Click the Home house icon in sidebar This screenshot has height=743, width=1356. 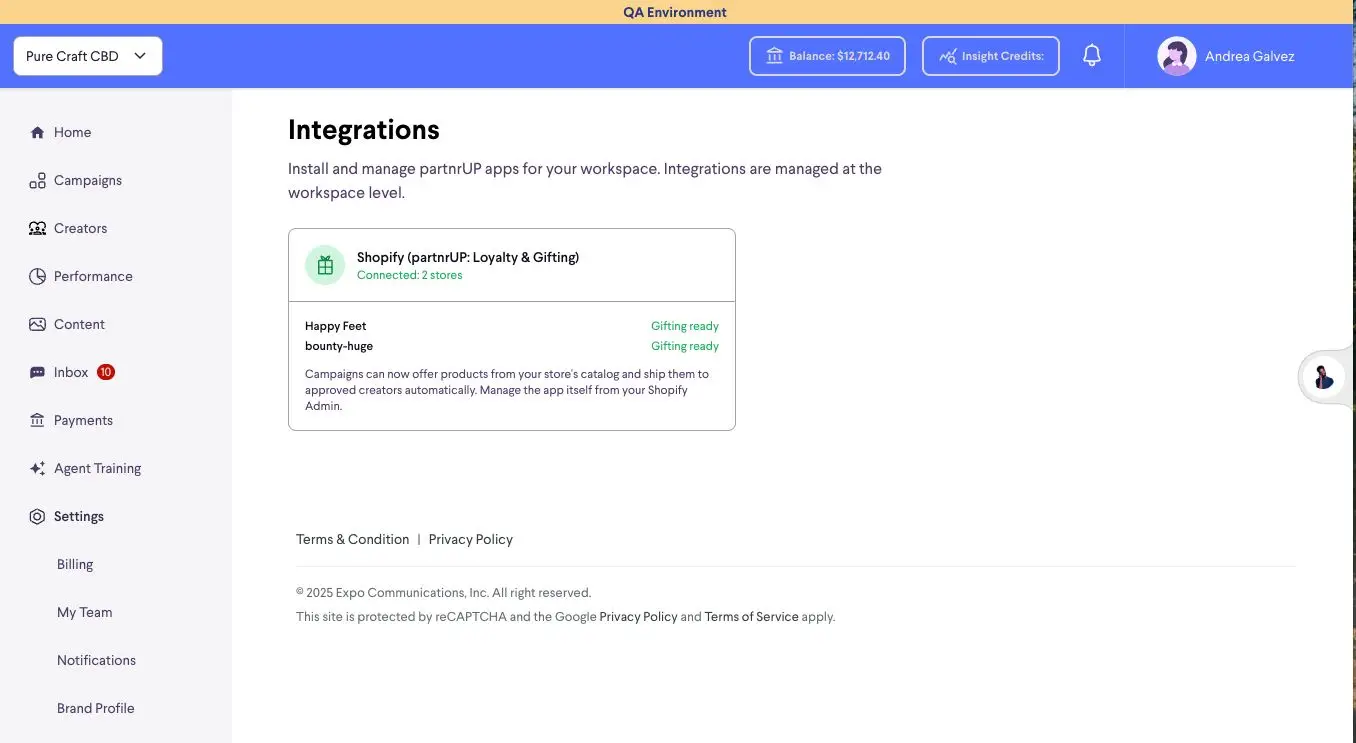click(x=37, y=132)
